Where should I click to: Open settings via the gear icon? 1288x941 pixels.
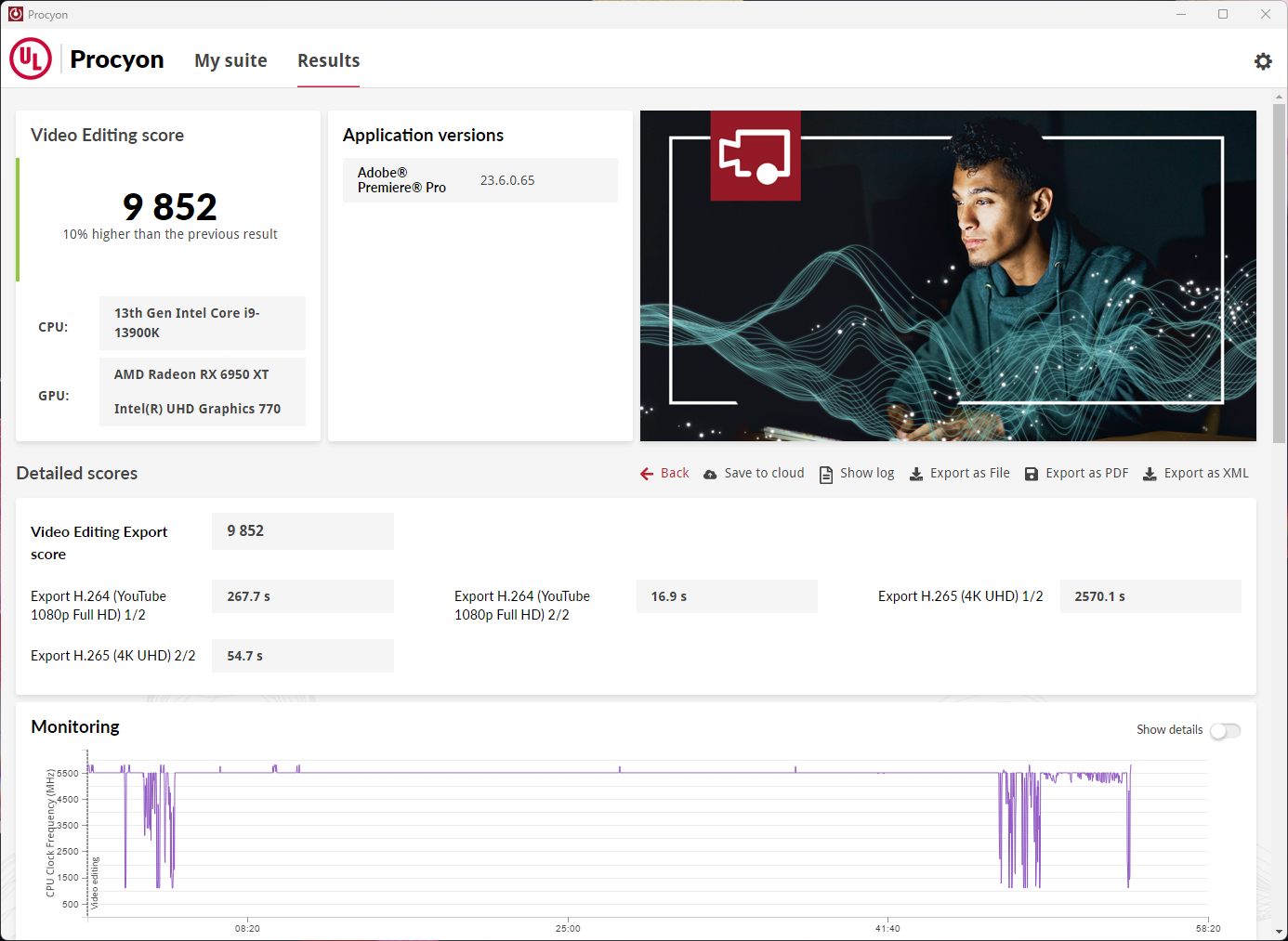pyautogui.click(x=1263, y=61)
